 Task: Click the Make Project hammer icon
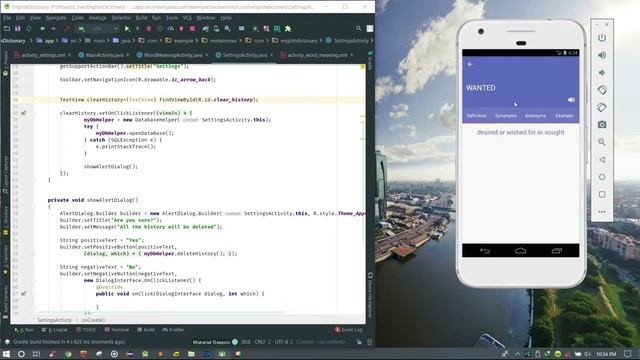click(x=67, y=29)
